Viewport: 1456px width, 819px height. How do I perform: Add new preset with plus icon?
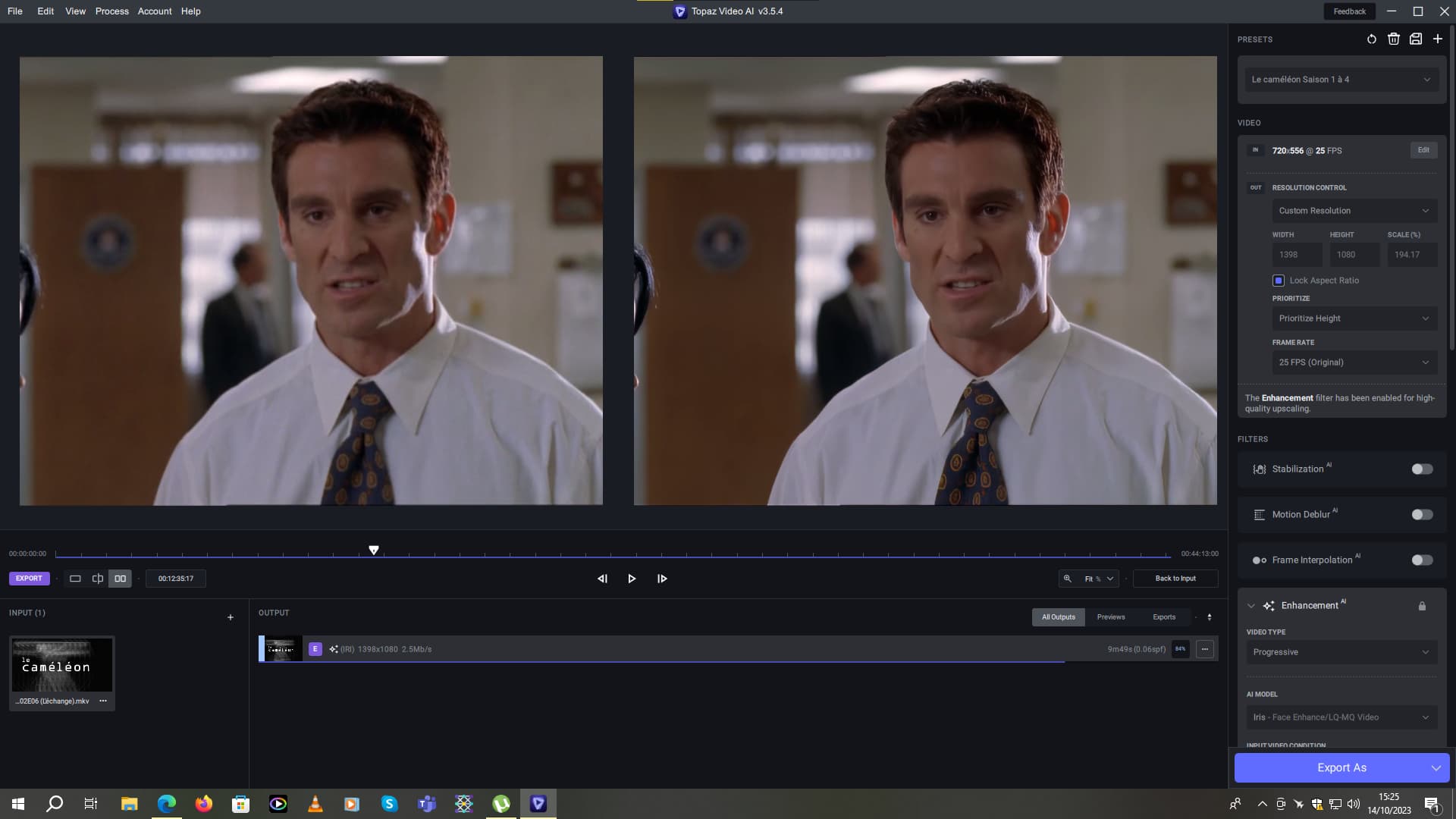coord(1437,39)
